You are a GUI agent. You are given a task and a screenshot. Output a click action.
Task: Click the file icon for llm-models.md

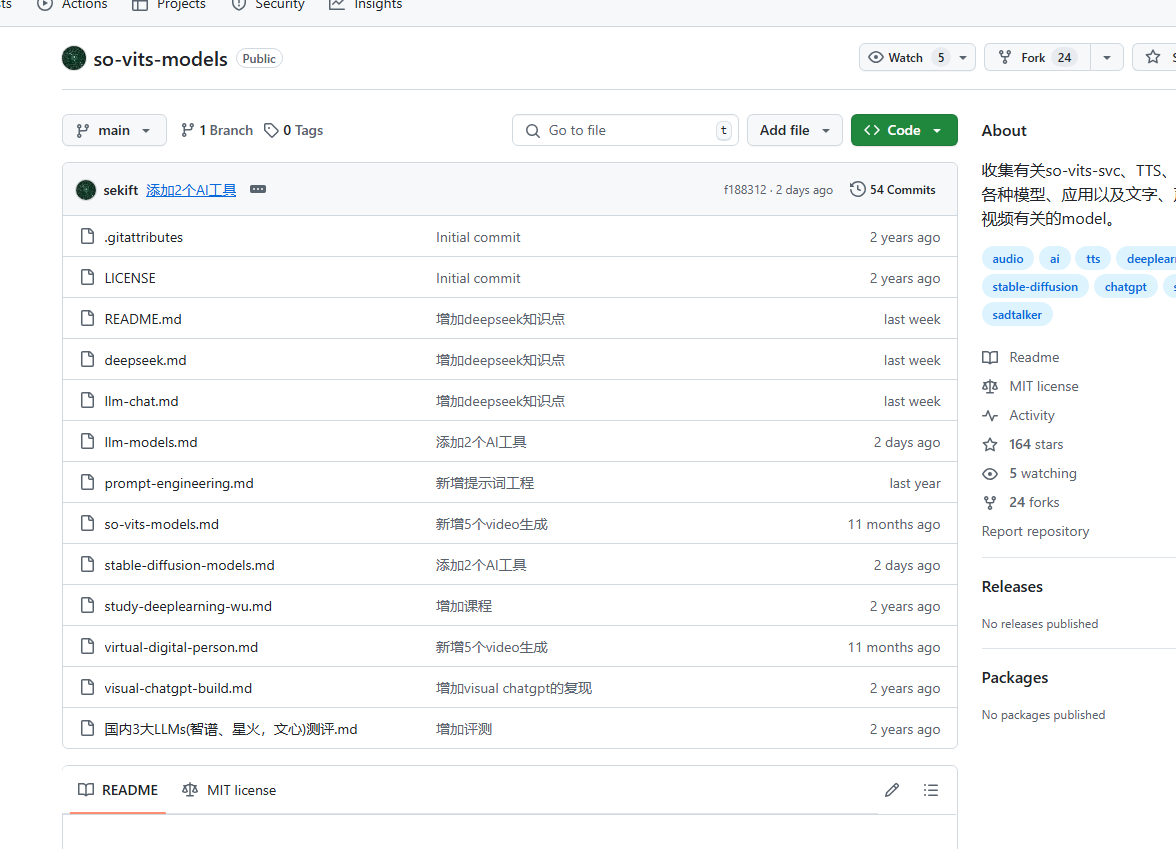(x=87, y=442)
